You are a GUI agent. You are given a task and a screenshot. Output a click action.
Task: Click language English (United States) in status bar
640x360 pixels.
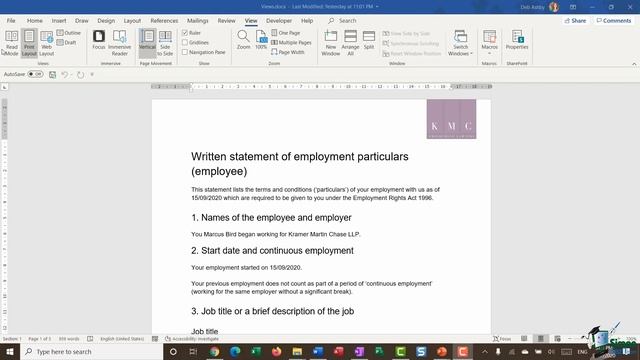pyautogui.click(x=122, y=339)
